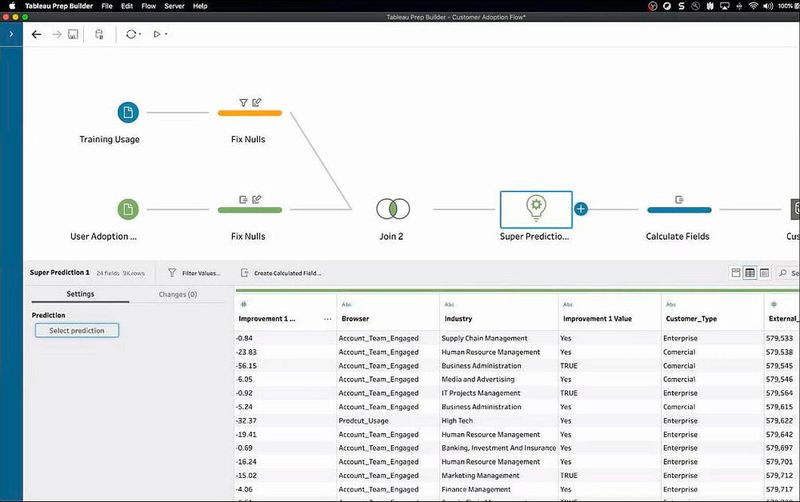Open the refresh dropdown arrow
The image size is (800, 502).
140,34
